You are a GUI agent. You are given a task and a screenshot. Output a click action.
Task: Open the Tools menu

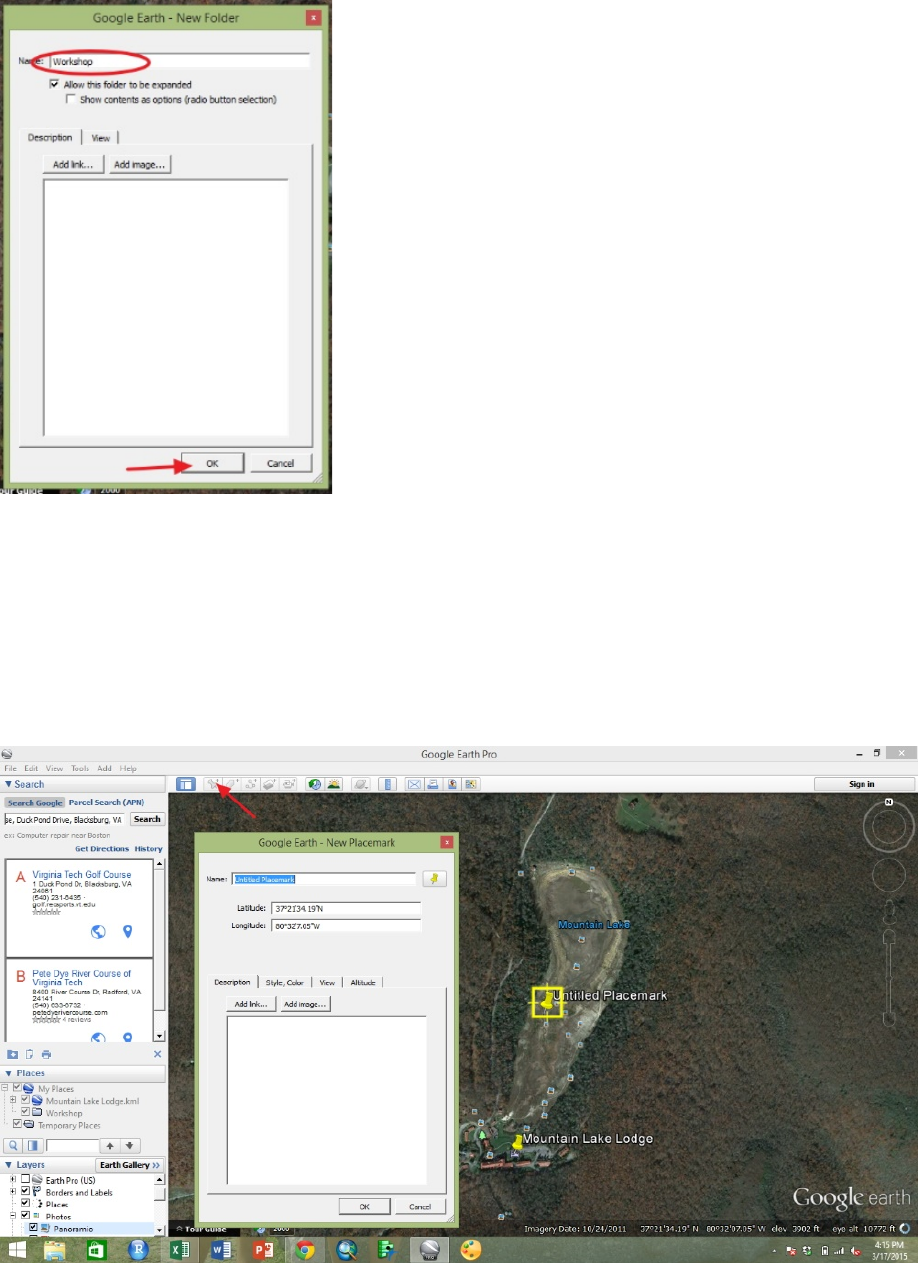point(80,768)
